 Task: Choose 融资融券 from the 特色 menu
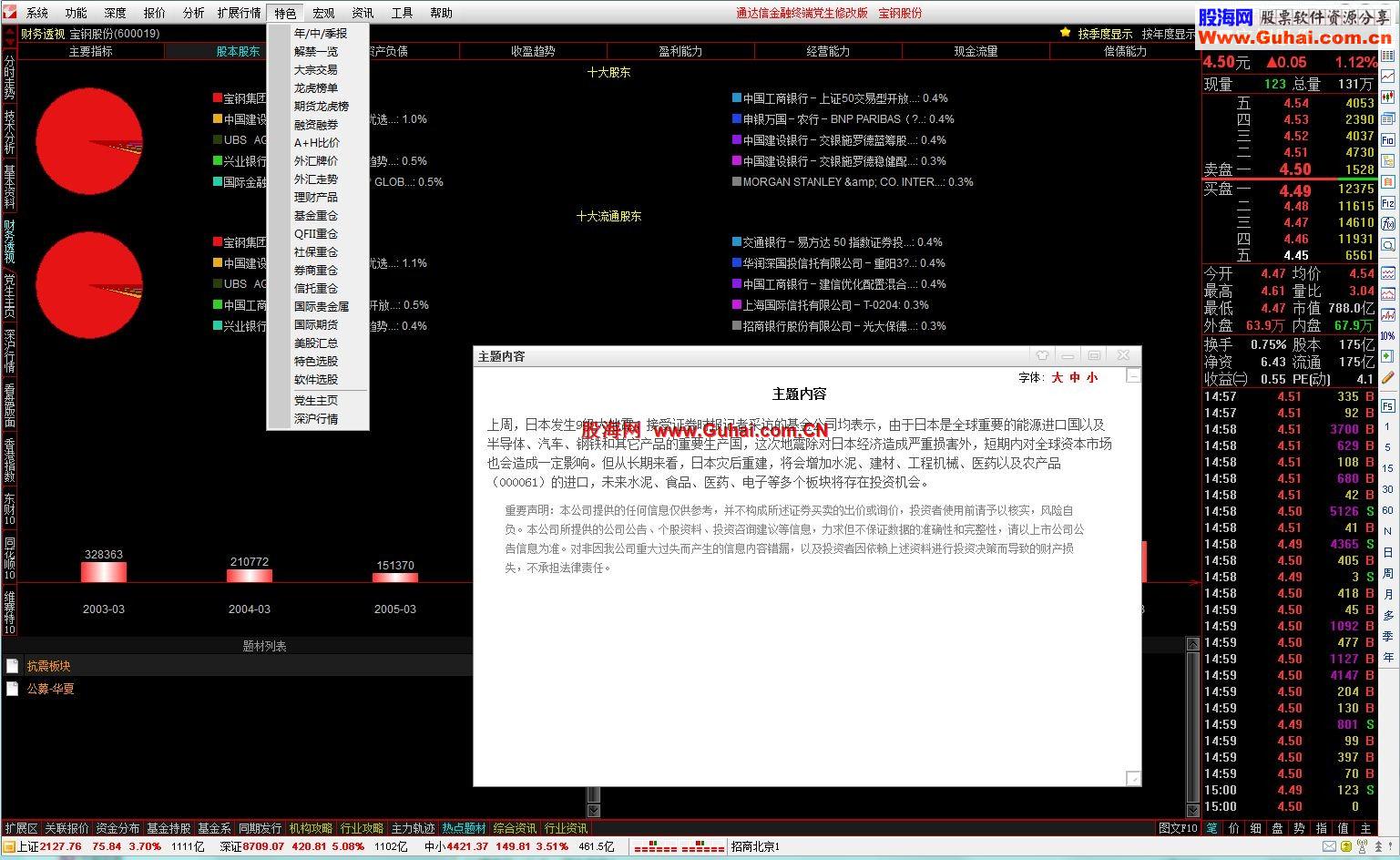click(316, 125)
